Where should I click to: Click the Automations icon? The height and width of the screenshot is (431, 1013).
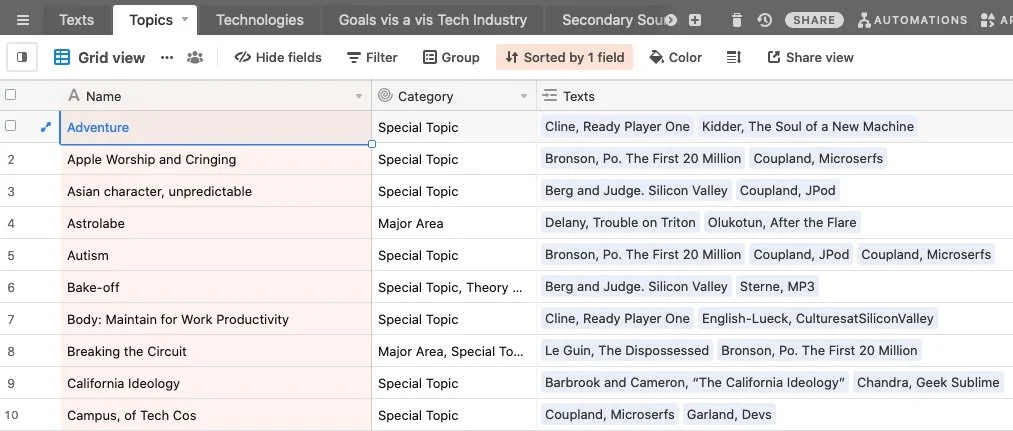pos(864,20)
